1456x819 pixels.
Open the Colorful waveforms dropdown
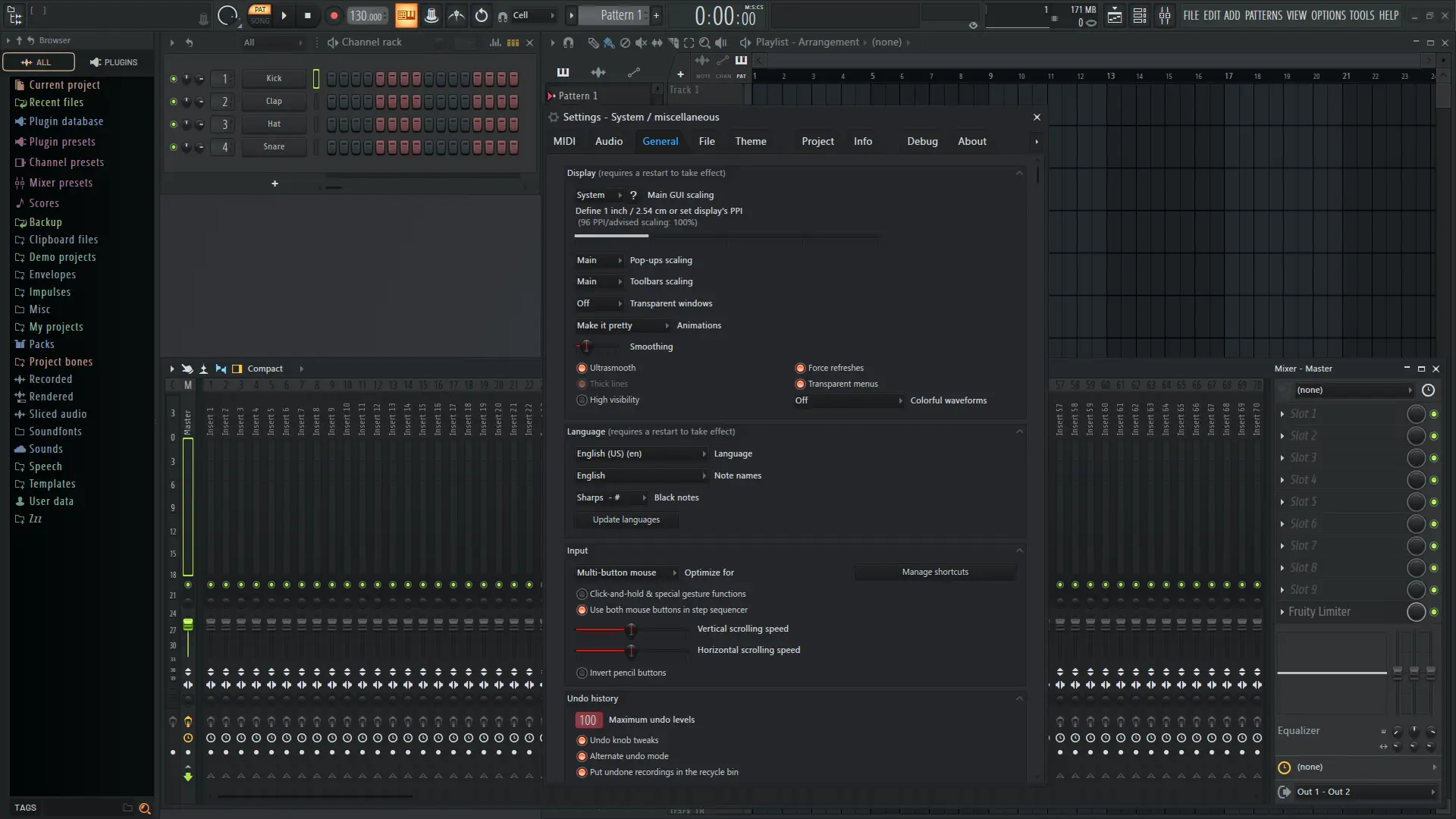coord(848,400)
